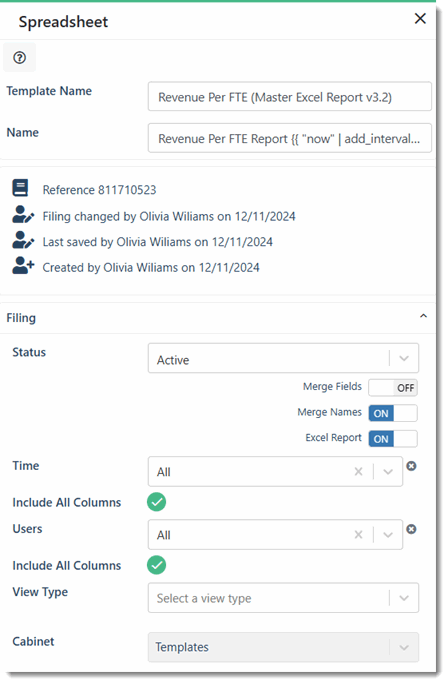This screenshot has width=448, height=684.
Task: Click the Last saved user-edit icon
Action: (23, 240)
